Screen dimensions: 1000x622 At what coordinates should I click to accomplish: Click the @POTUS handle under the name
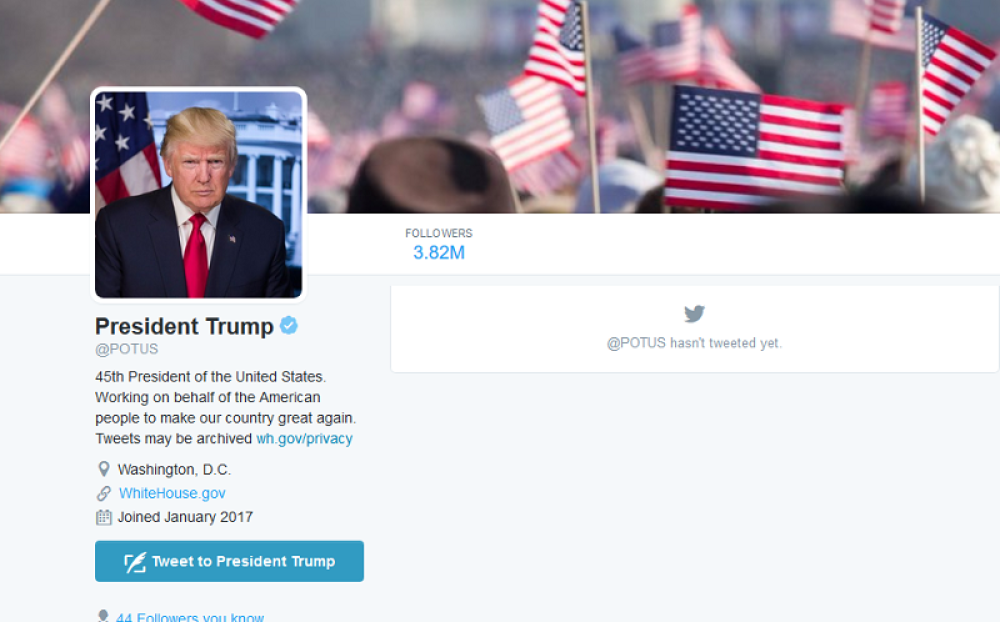(x=126, y=349)
